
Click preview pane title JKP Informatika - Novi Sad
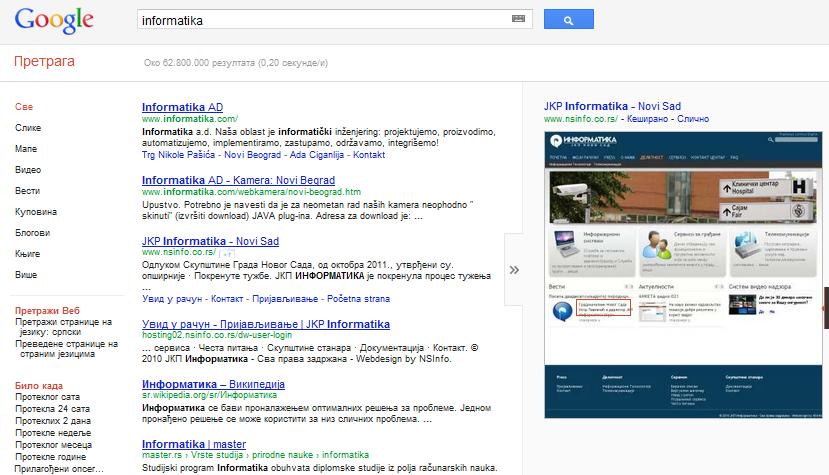[x=612, y=106]
